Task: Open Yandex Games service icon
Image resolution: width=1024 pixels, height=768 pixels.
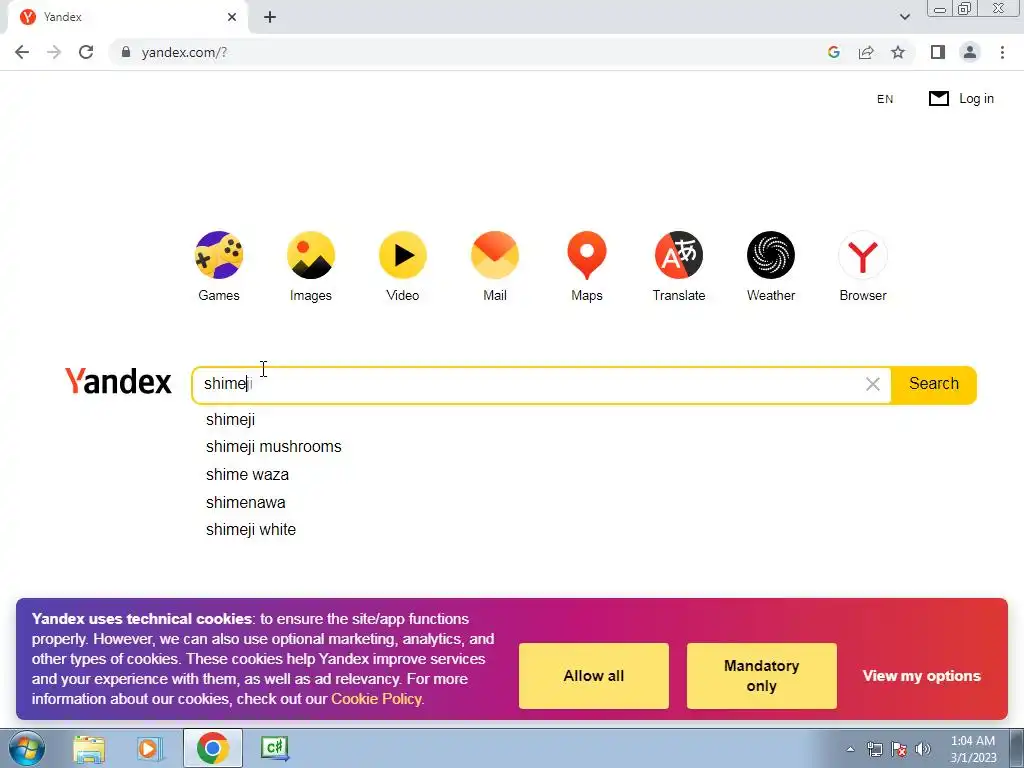Action: pyautogui.click(x=219, y=255)
